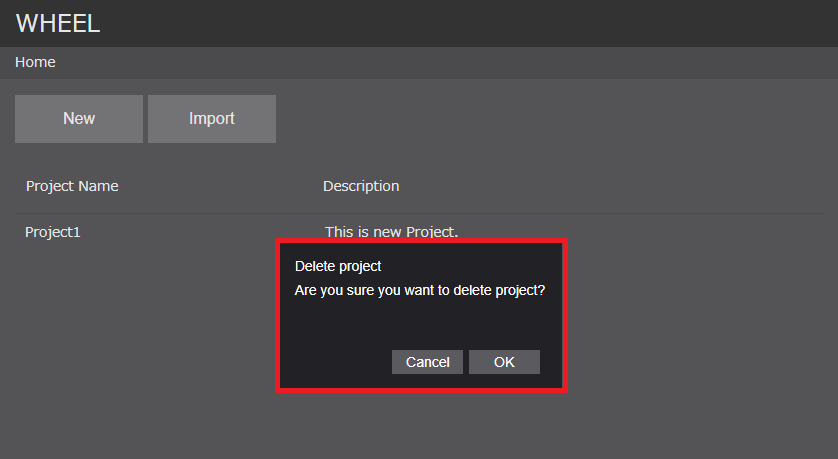
Task: Click the 'This is new Project.' description
Action: 391,231
